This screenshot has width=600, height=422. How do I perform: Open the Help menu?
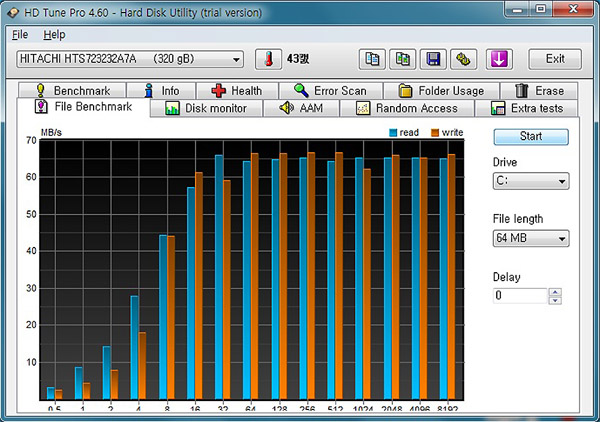tap(54, 35)
